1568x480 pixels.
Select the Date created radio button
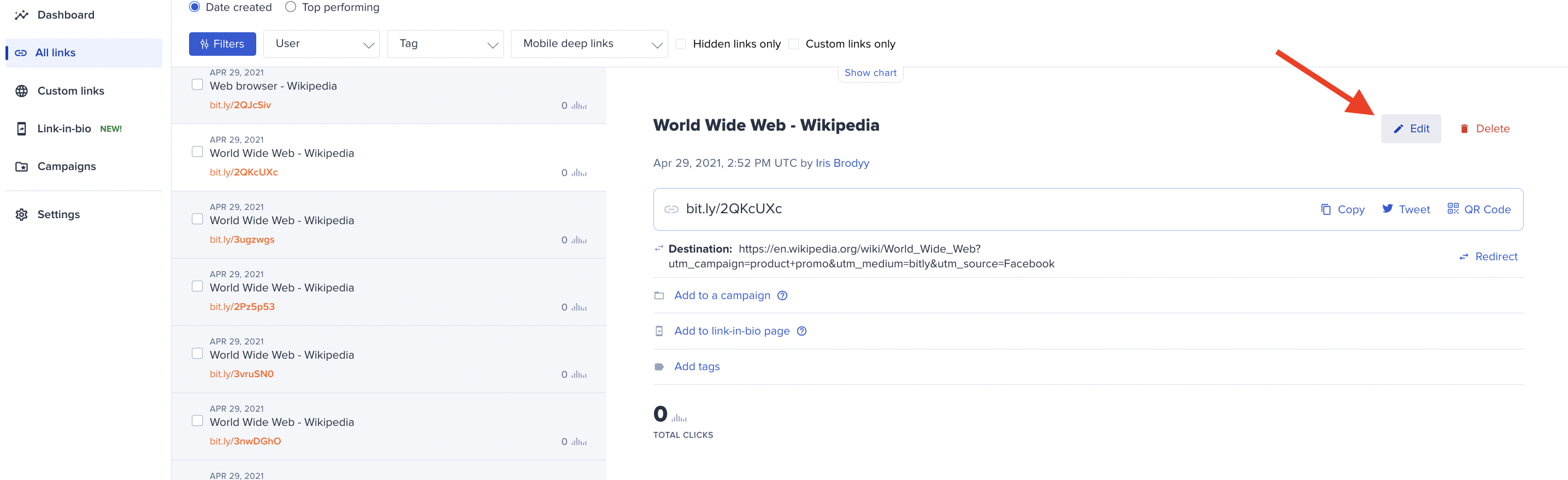(194, 7)
